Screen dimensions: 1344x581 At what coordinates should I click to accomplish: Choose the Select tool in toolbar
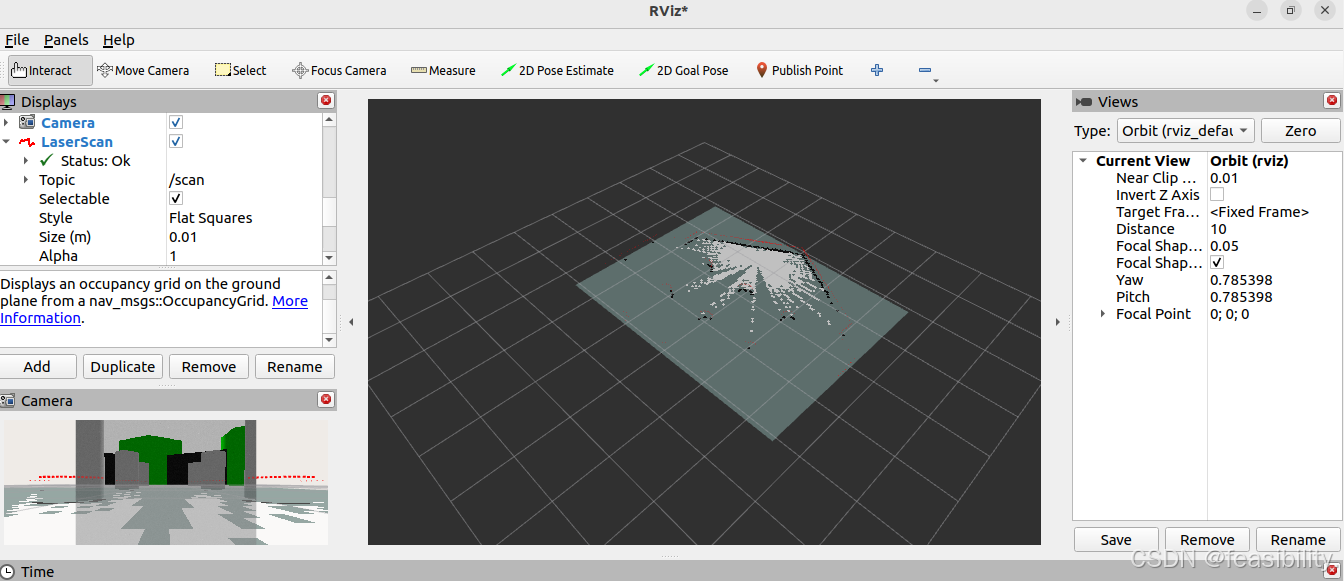[x=241, y=70]
